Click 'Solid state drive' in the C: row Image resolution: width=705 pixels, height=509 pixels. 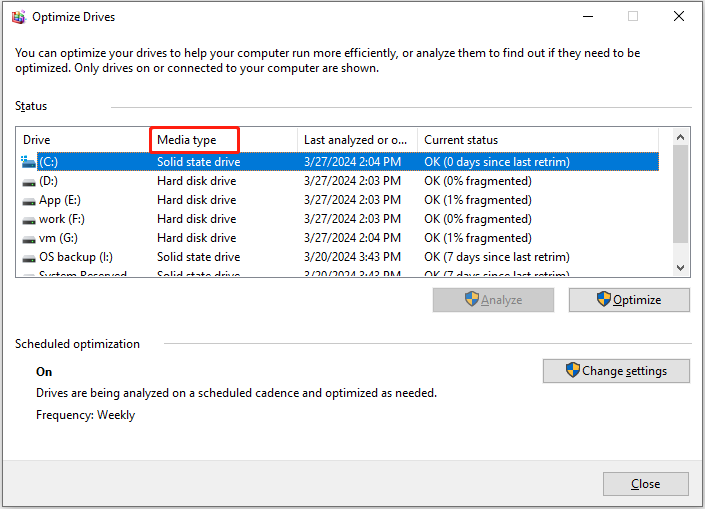click(x=198, y=162)
